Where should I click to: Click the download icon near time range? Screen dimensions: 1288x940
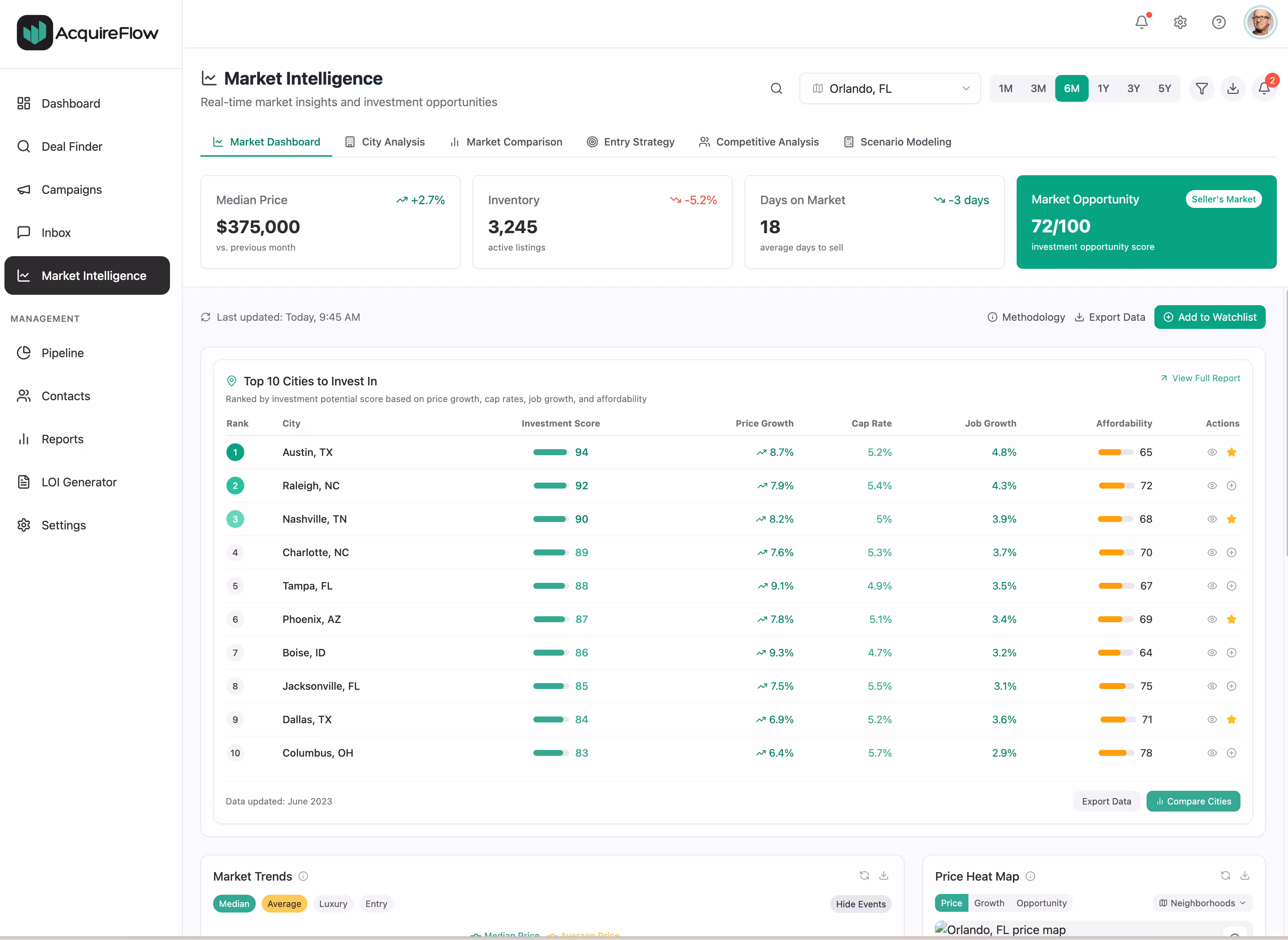(x=1233, y=88)
